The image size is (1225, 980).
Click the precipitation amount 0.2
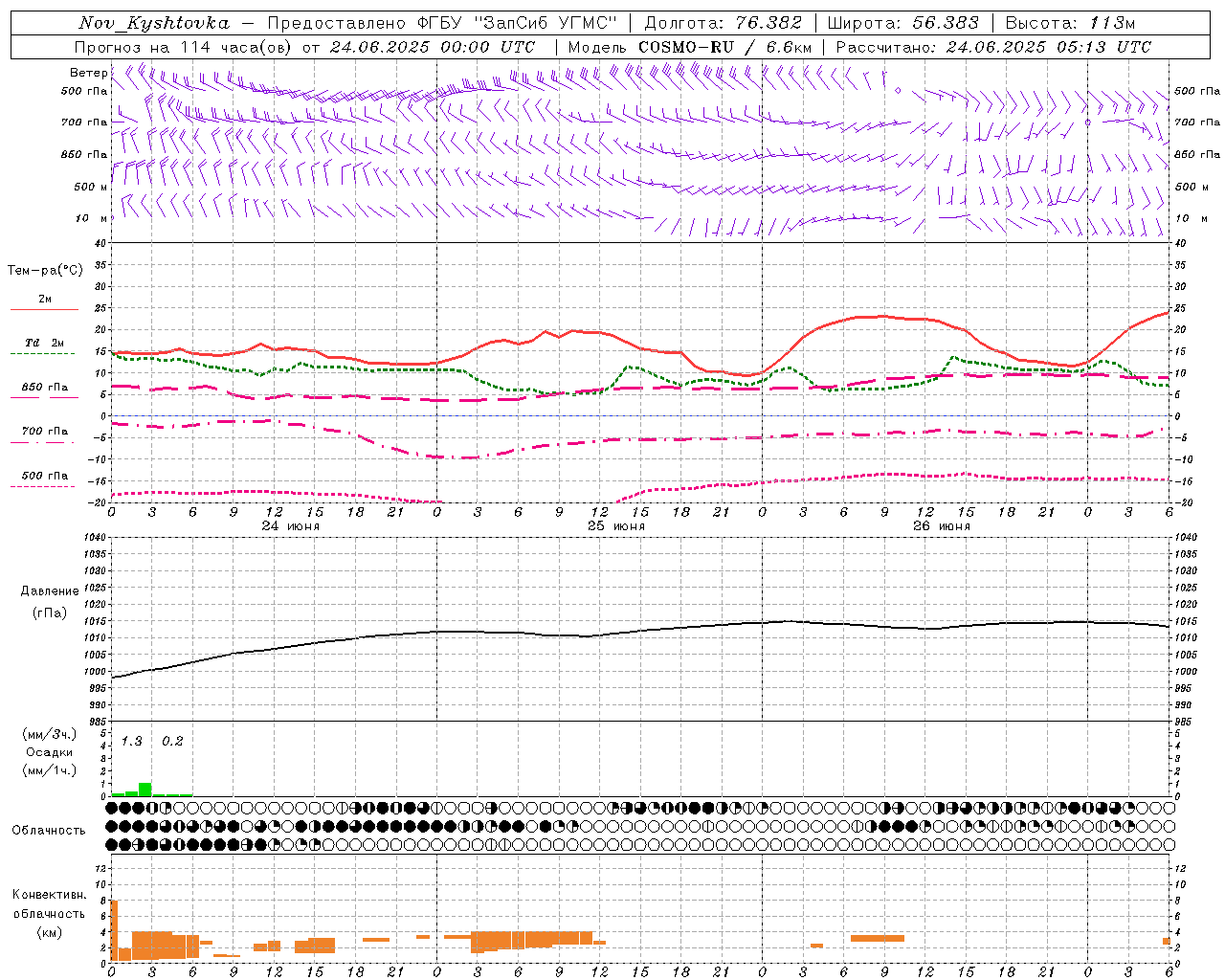[x=172, y=742]
